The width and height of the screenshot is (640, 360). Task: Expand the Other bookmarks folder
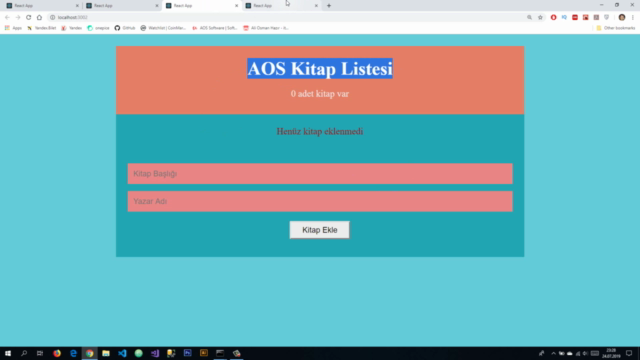616,28
